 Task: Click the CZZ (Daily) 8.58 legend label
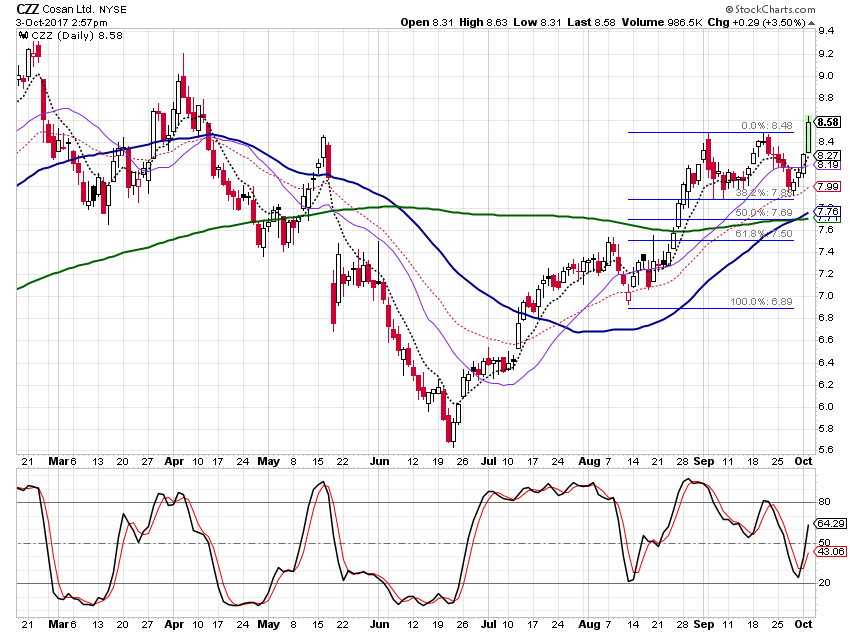pos(77,36)
